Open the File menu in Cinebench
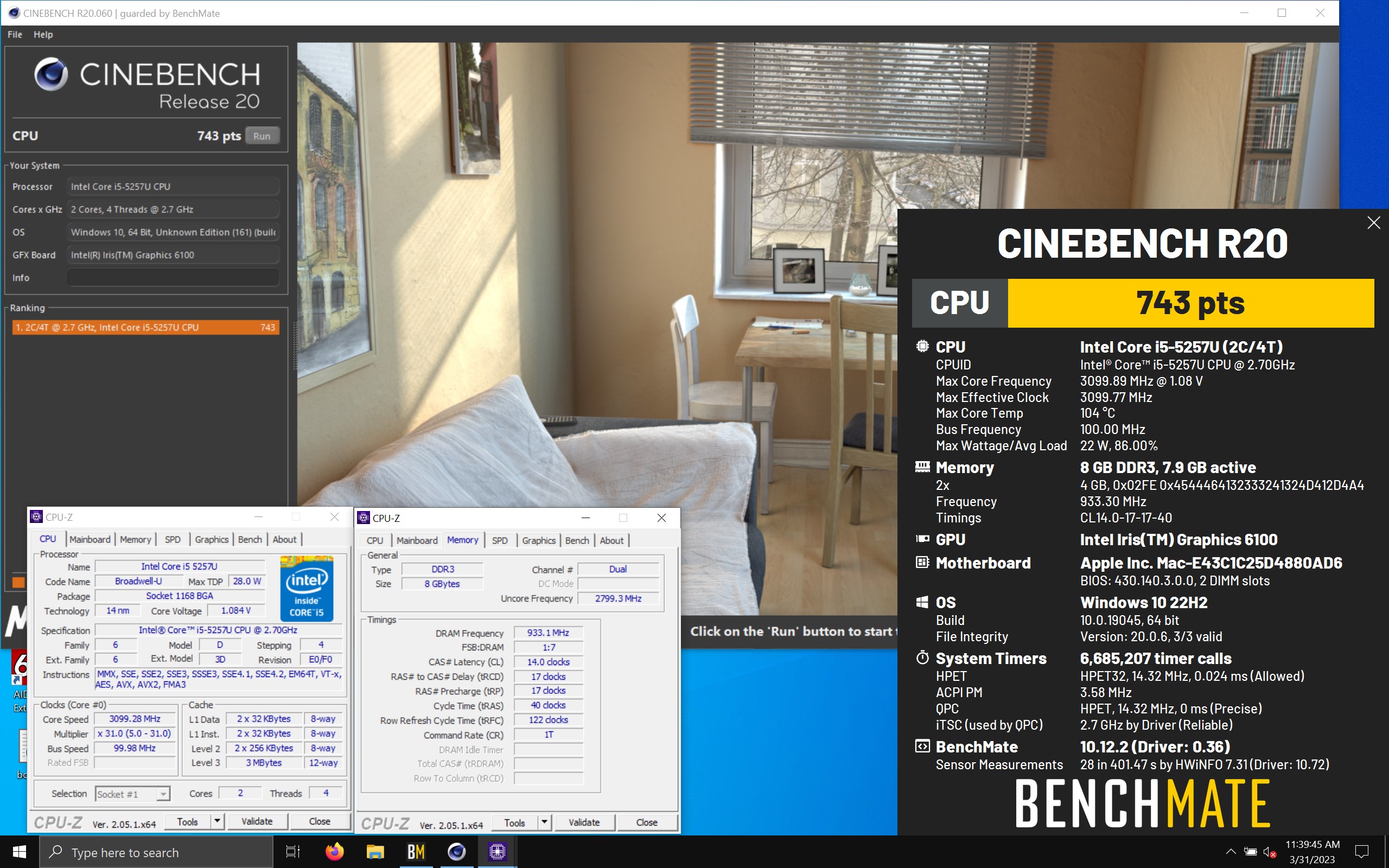This screenshot has height=868, width=1389. [15, 34]
